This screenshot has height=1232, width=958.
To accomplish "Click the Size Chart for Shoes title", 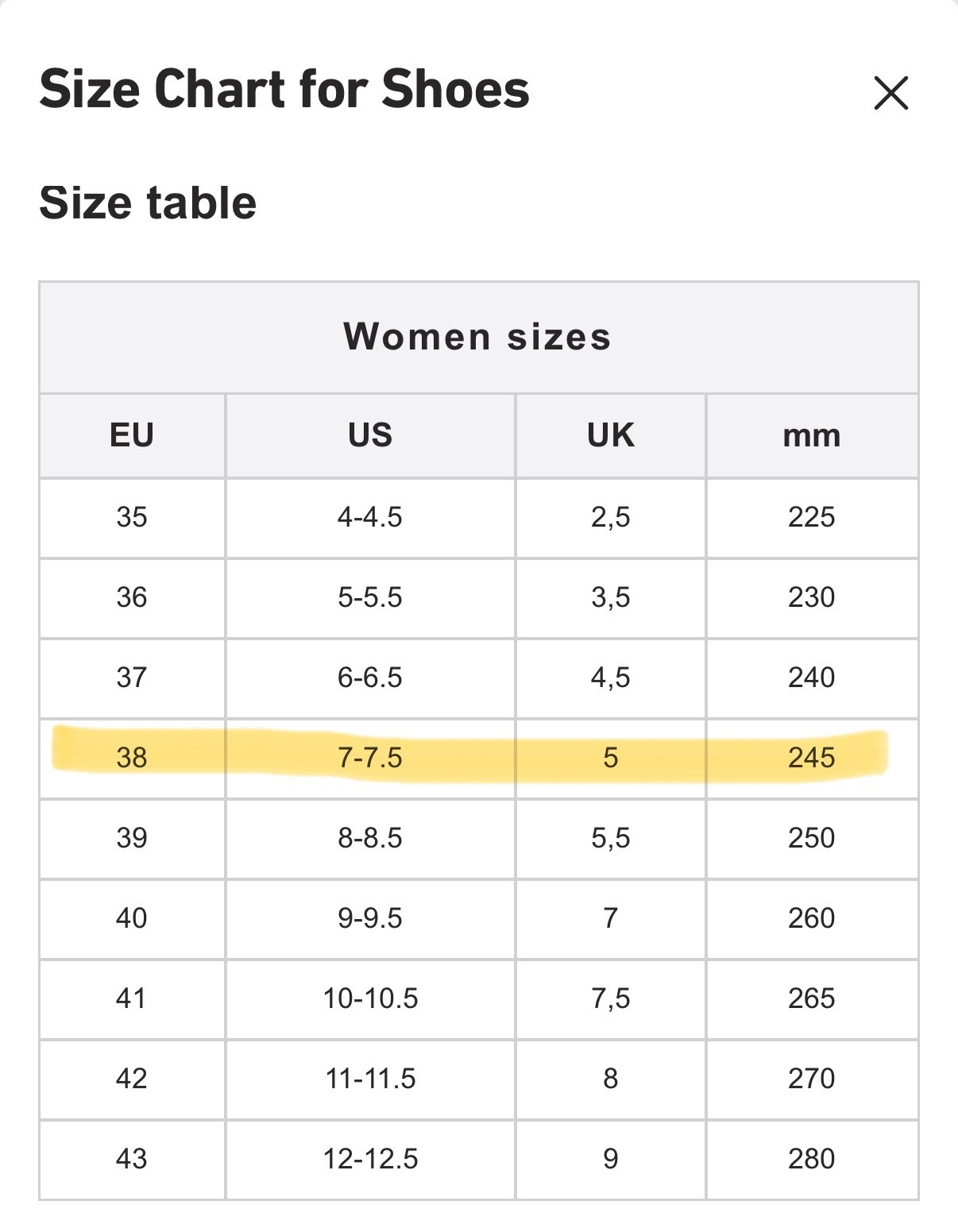I will pyautogui.click(x=284, y=89).
